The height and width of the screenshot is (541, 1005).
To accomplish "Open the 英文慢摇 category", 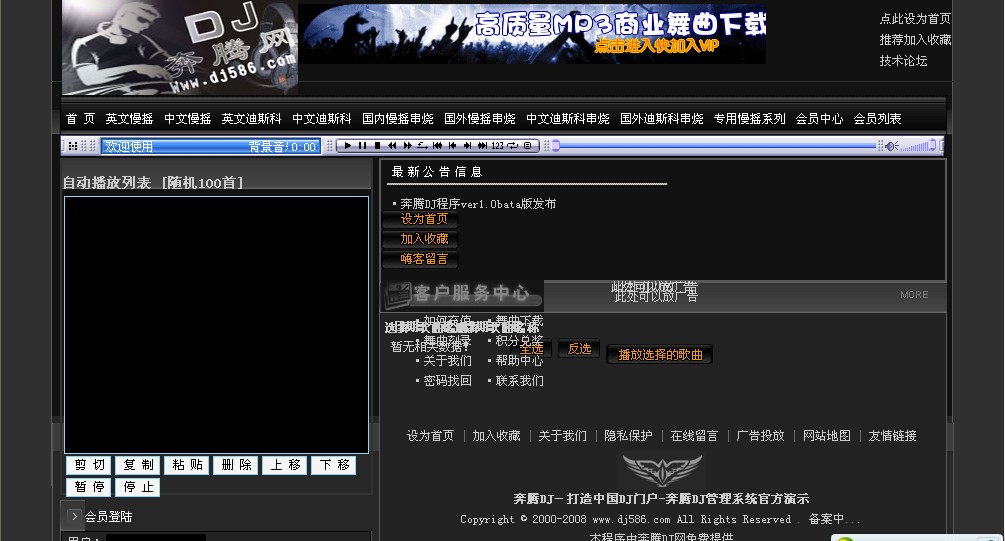I will tap(129, 119).
